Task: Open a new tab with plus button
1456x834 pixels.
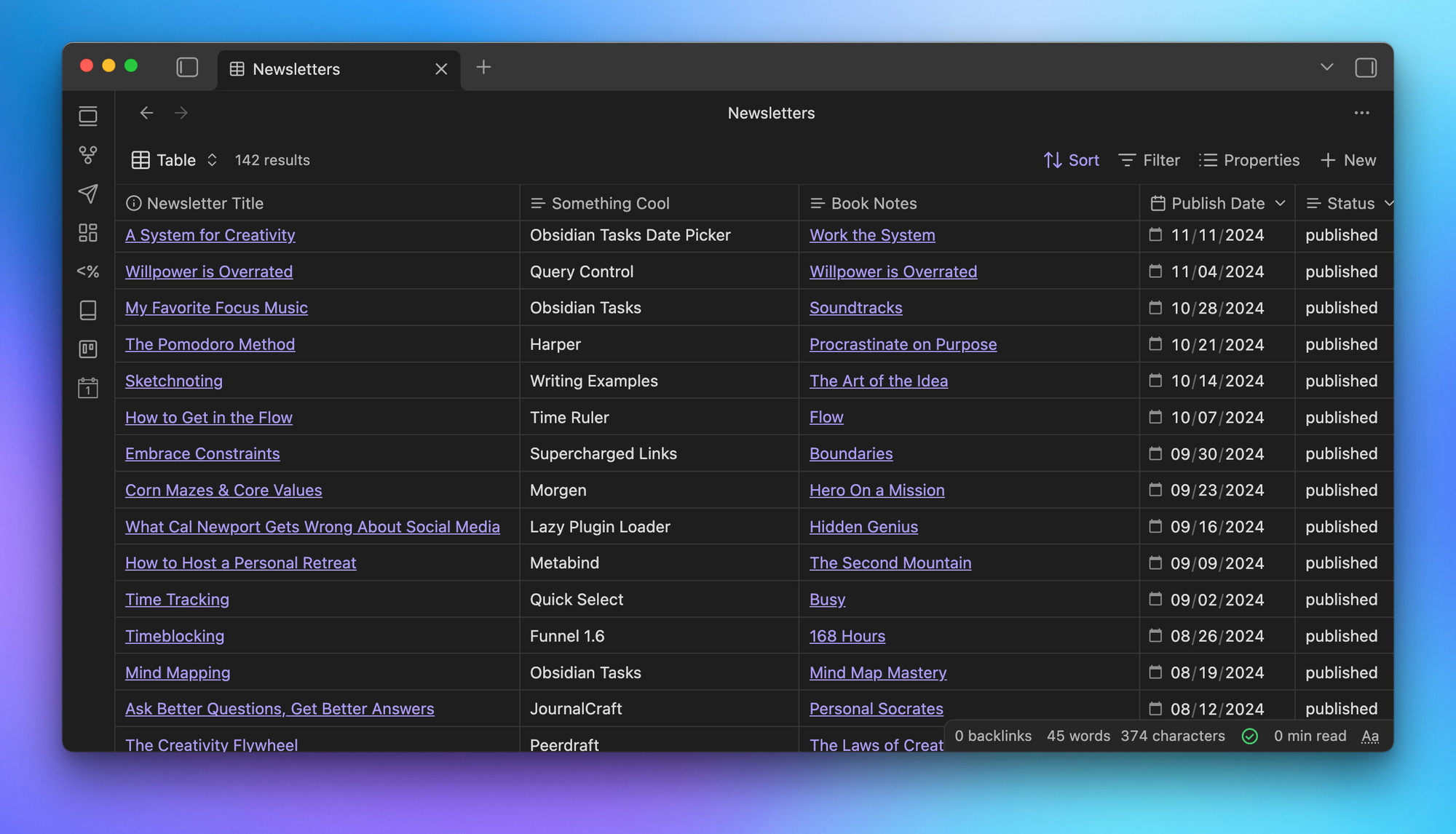Action: [483, 68]
